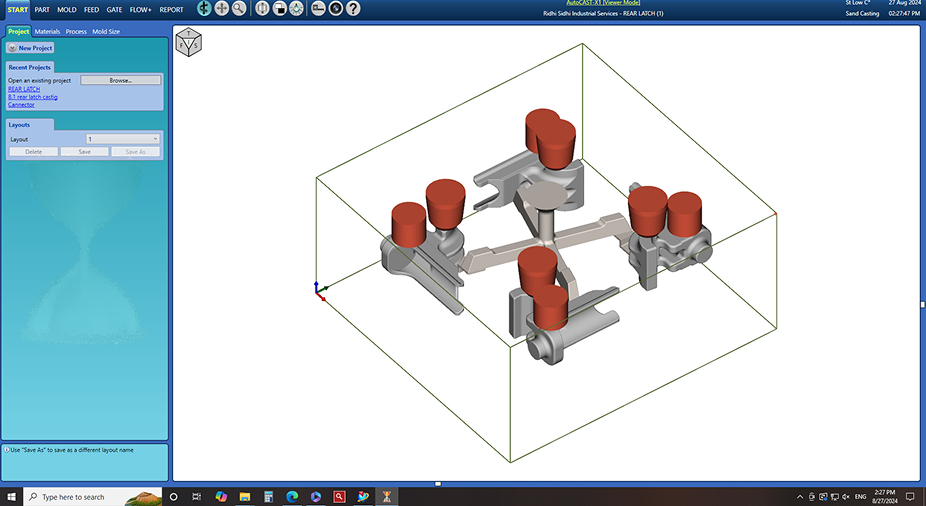This screenshot has height=506, width=926.
Task: Click the Save layout button
Action: [x=84, y=152]
